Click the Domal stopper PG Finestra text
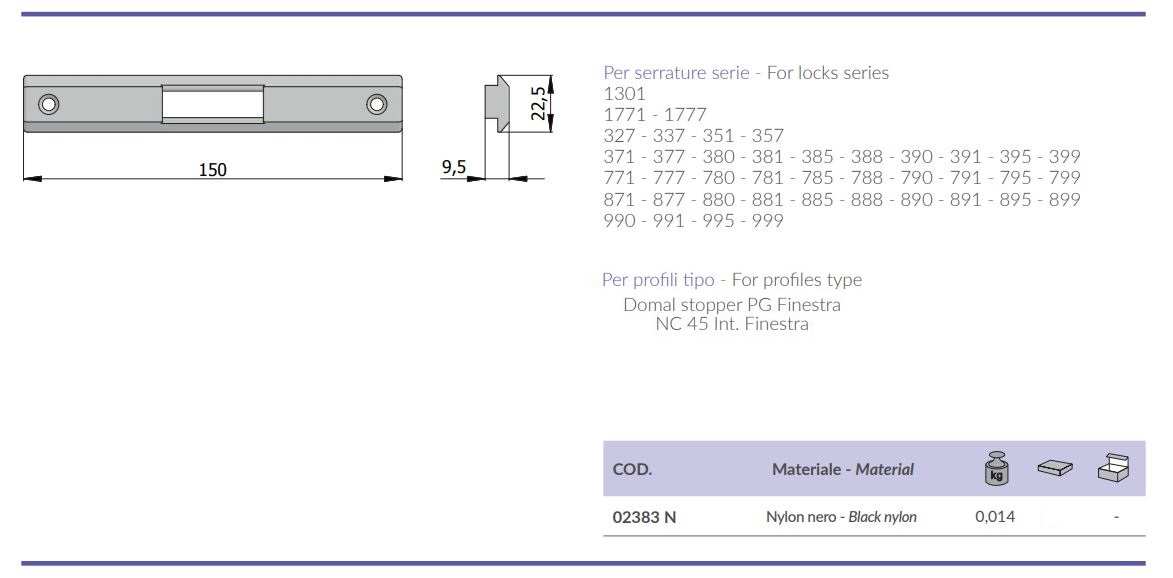Image resolution: width=1173 pixels, height=578 pixels. 731,304
